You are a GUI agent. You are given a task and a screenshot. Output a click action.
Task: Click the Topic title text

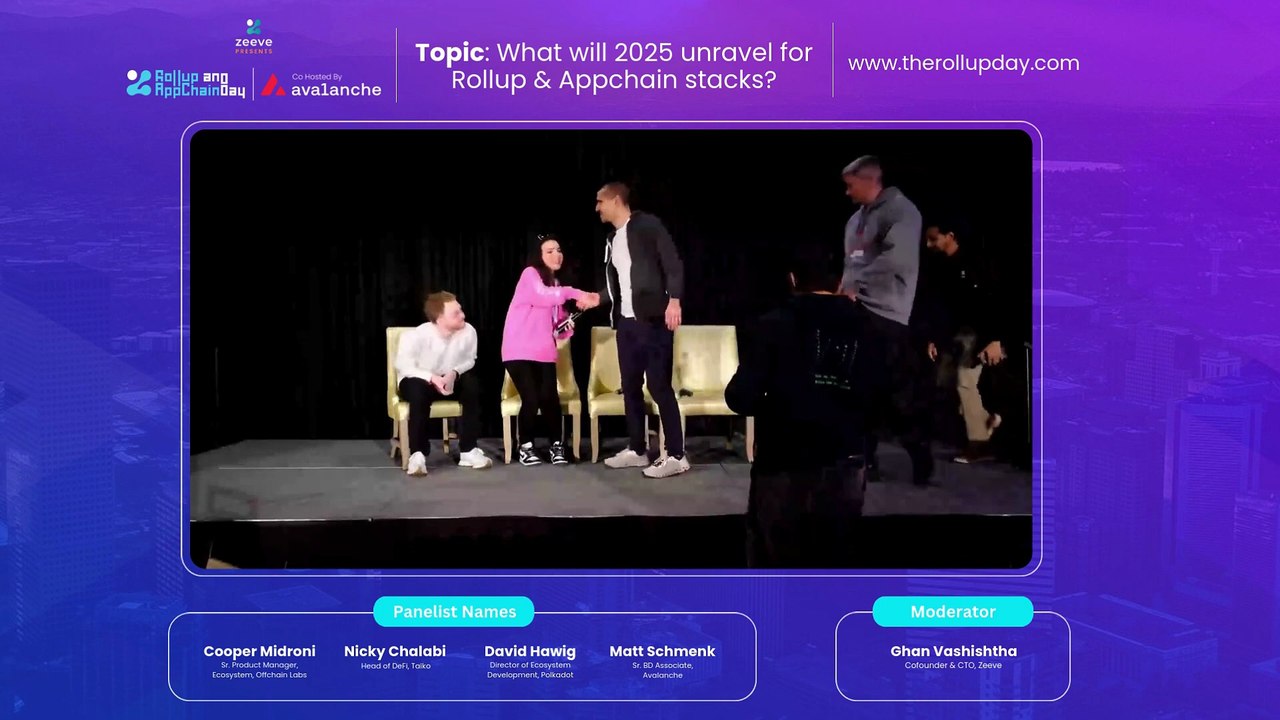pos(614,66)
